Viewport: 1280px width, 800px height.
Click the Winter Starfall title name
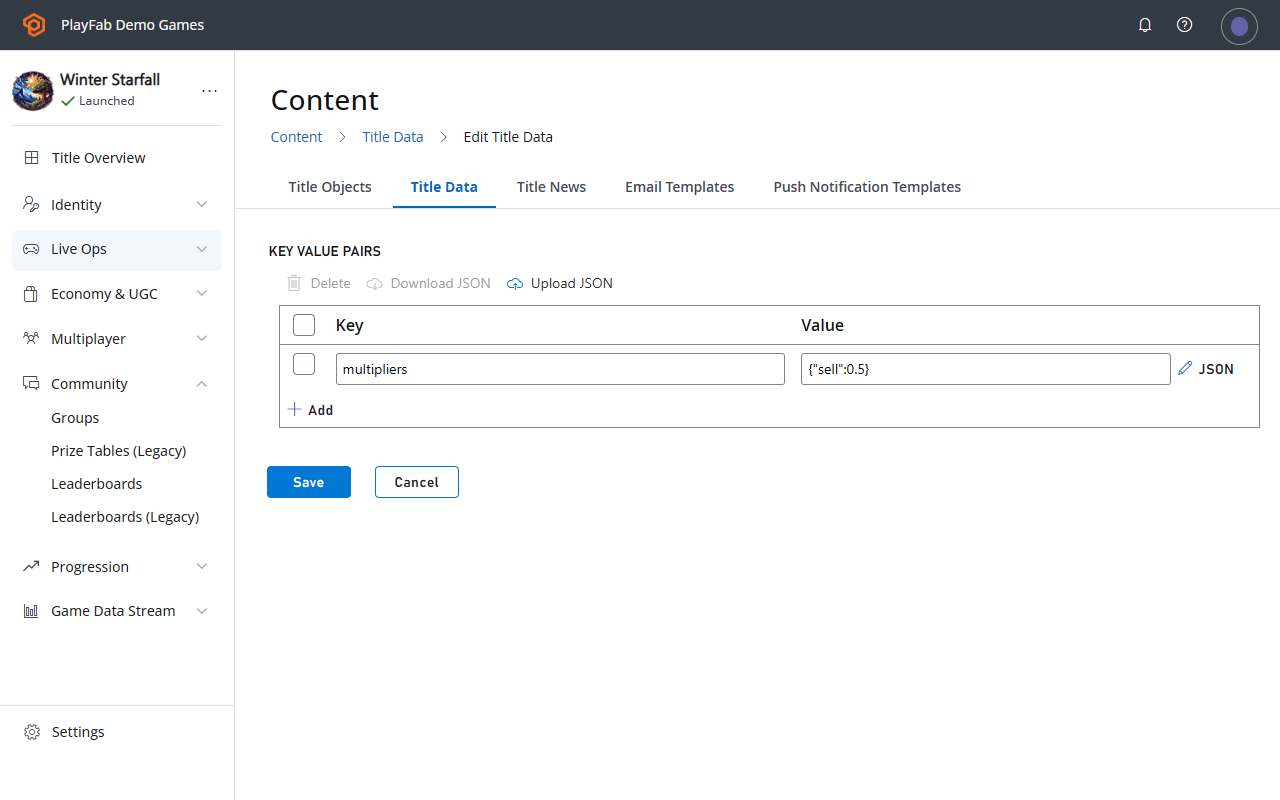[x=110, y=80]
